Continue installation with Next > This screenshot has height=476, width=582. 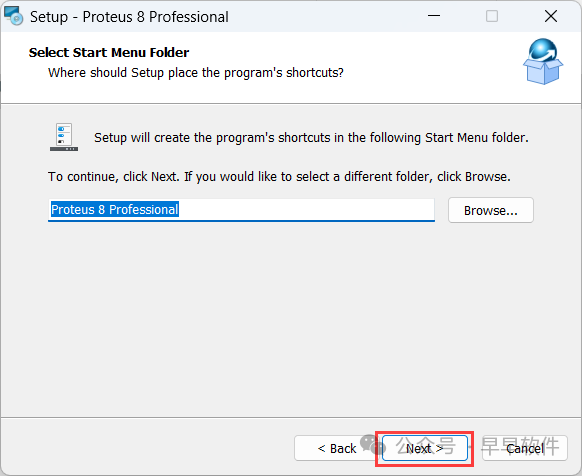[x=424, y=448]
